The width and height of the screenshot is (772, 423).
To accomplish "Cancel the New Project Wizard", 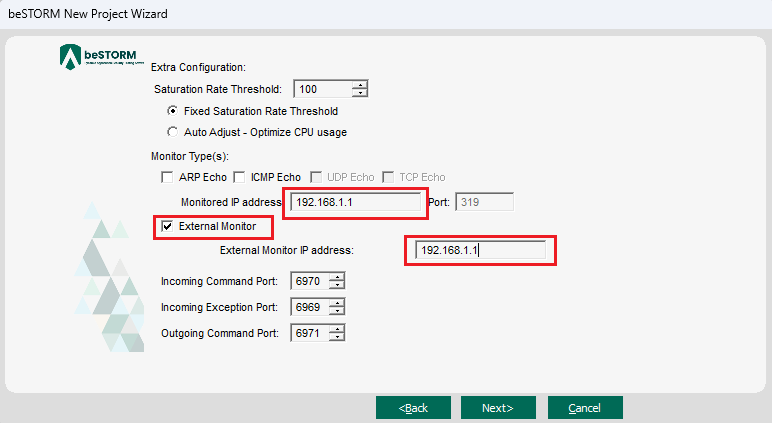I will 585,408.
